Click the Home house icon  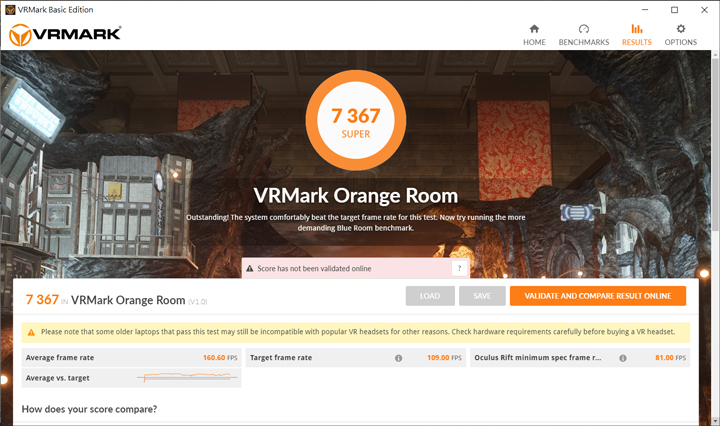(x=534, y=29)
